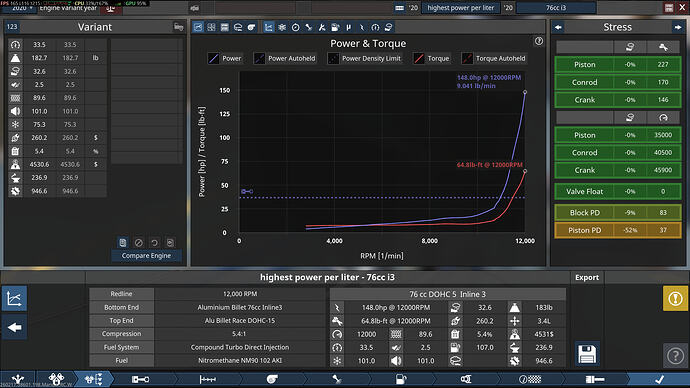Select the Piston PD stress row

[x=618, y=230]
